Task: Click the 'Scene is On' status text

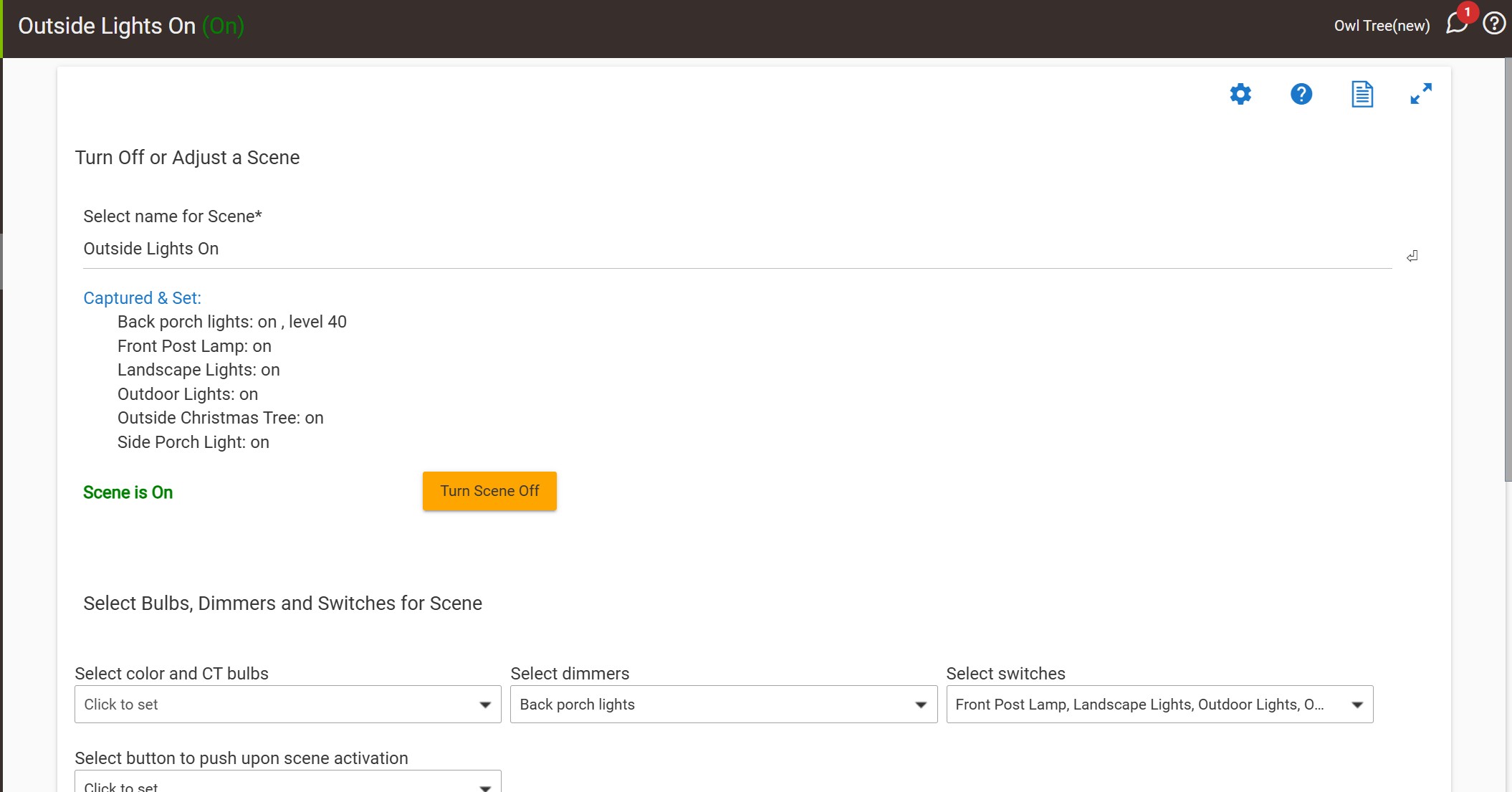Action: pyautogui.click(x=128, y=492)
